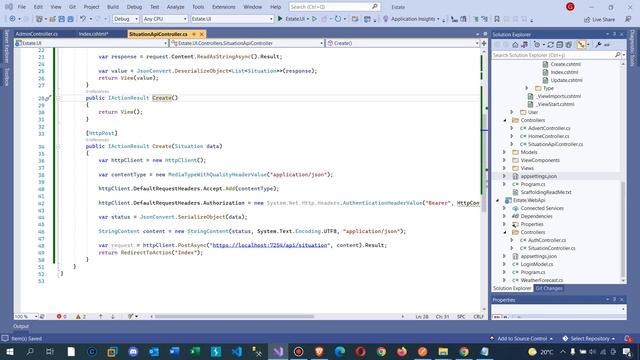Viewport: 640px width, 360px height.
Task: Click the editor horizontal scrollbar
Action: 235,316
